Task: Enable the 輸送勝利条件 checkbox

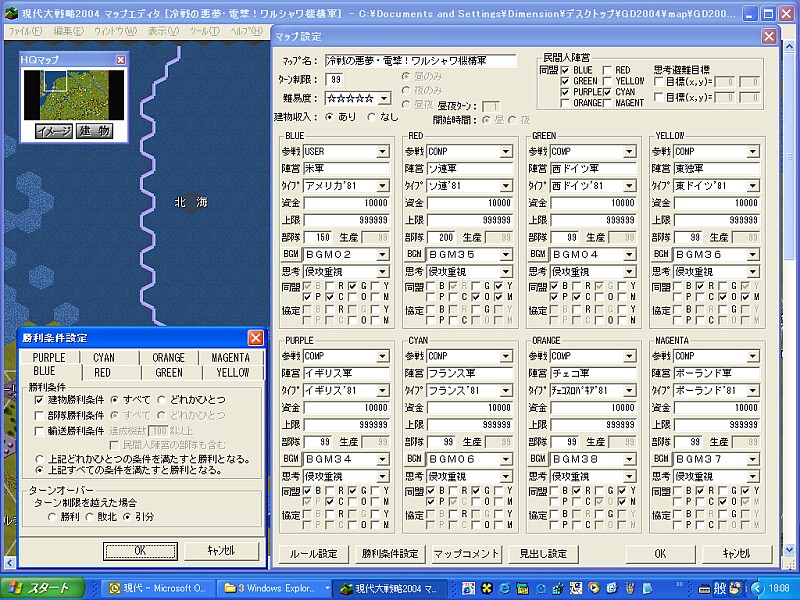Action: tap(39, 431)
